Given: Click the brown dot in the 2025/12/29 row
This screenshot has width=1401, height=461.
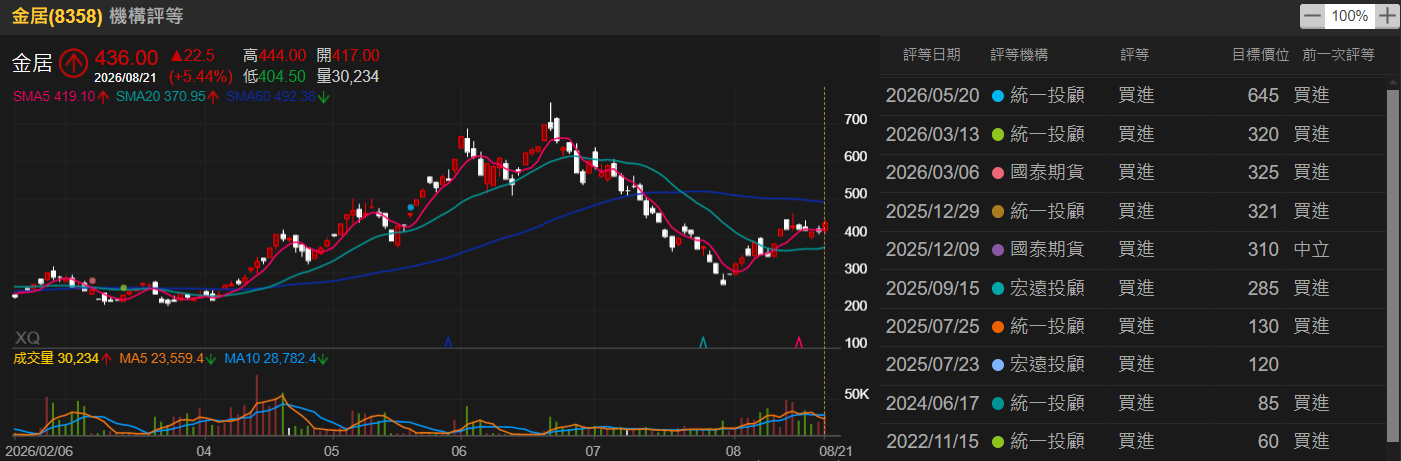Looking at the screenshot, I should (x=996, y=211).
